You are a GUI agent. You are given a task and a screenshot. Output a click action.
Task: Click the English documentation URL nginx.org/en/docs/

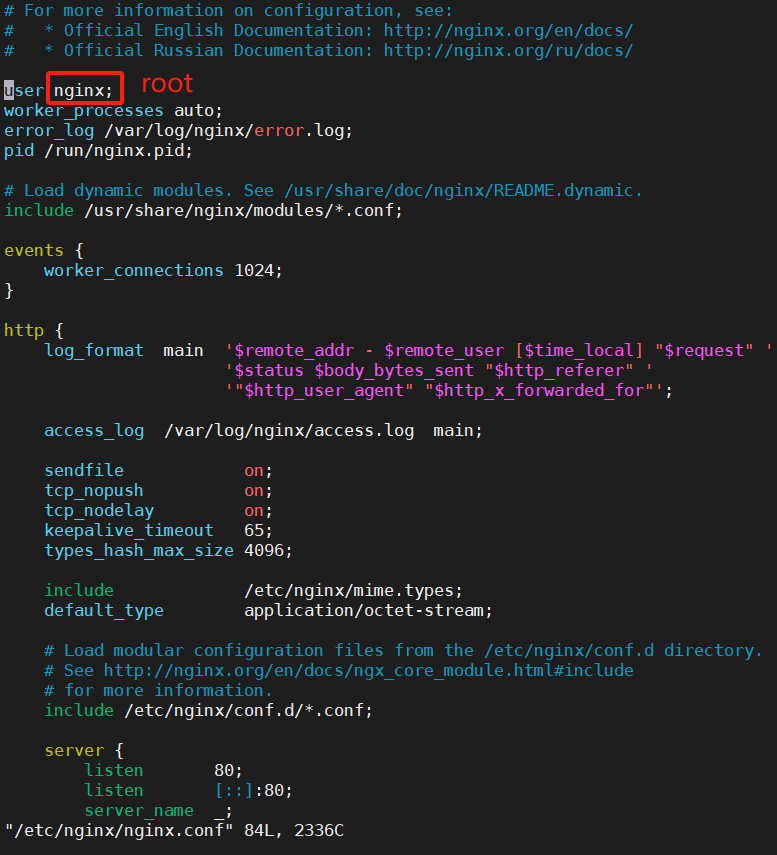point(508,31)
